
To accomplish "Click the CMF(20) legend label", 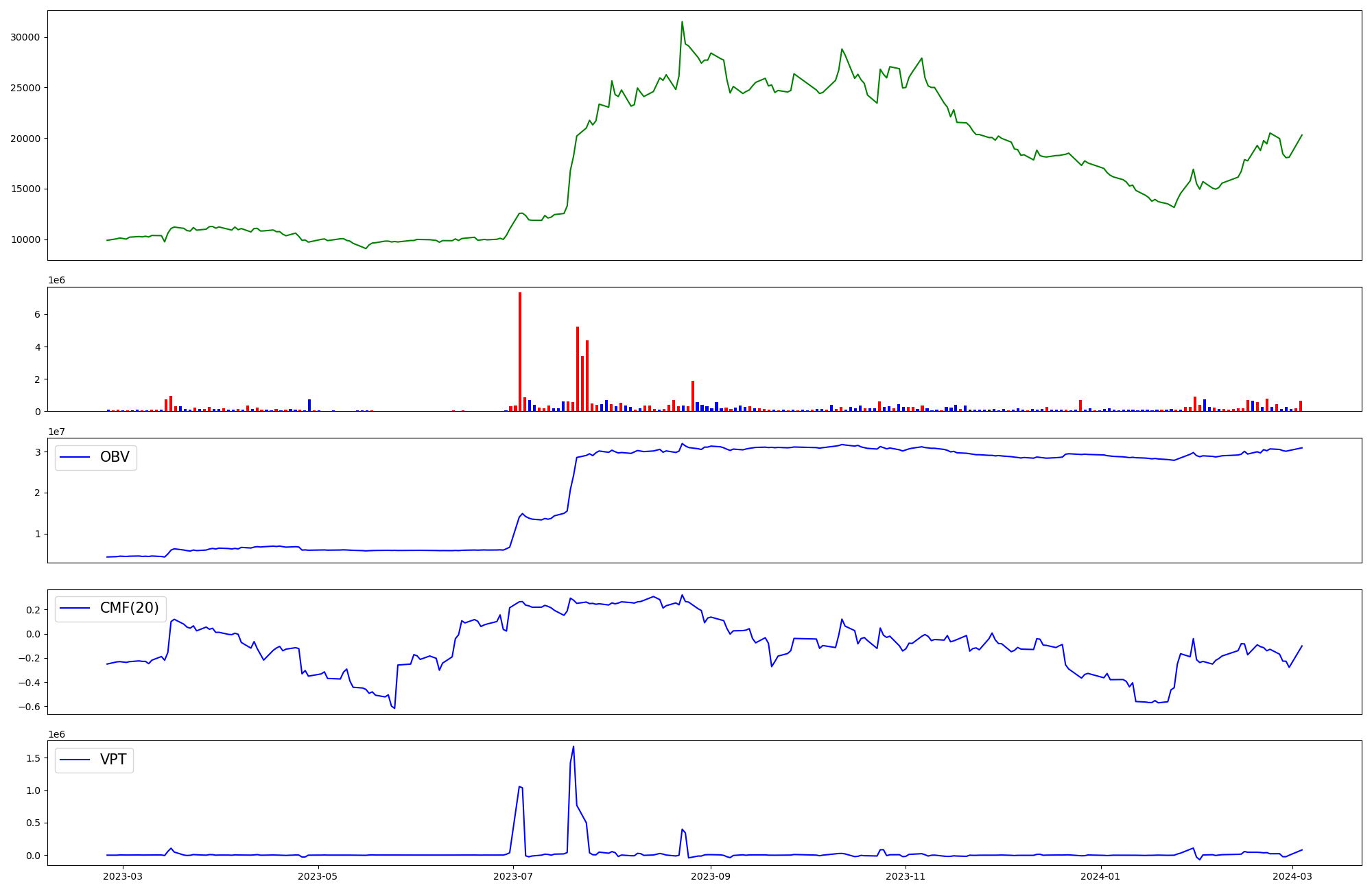I will pos(129,608).
